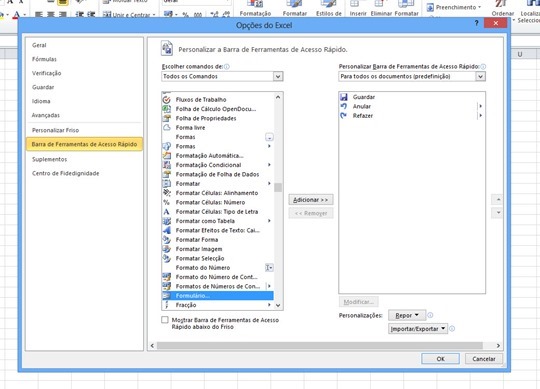
Task: Open the Centro de Fidedignidade category
Action: pos(65,174)
